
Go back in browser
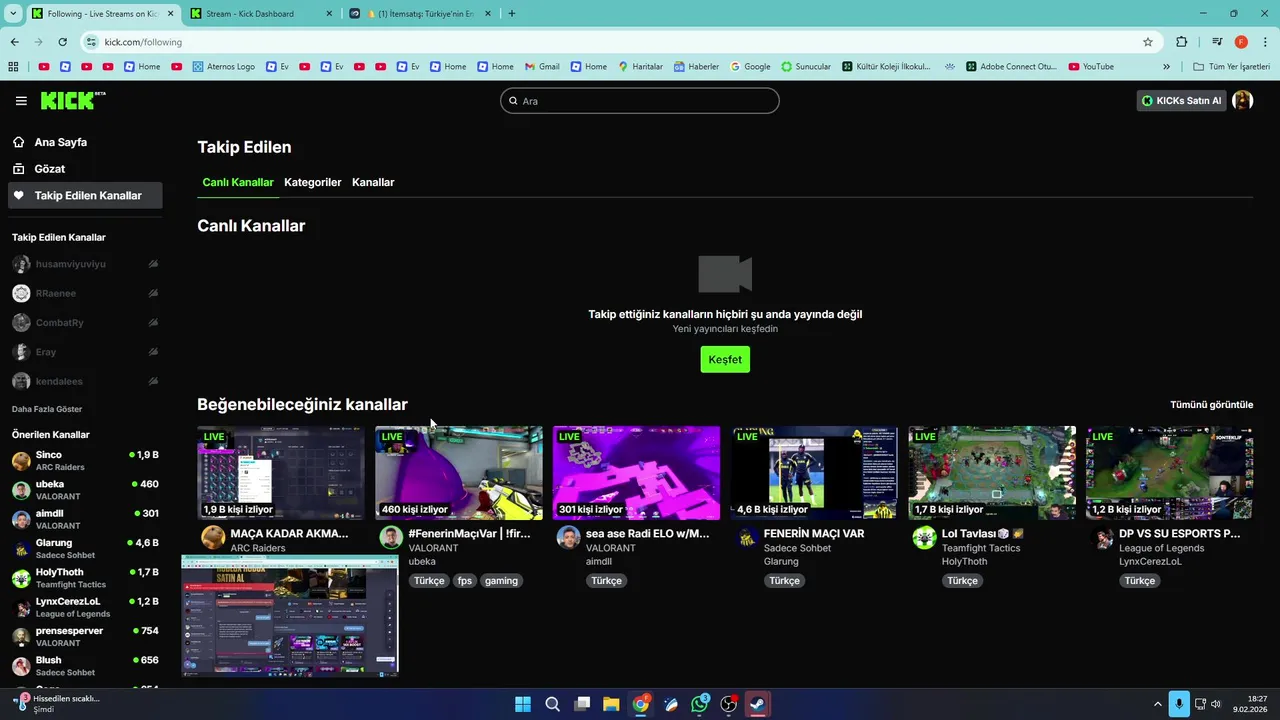coord(15,42)
